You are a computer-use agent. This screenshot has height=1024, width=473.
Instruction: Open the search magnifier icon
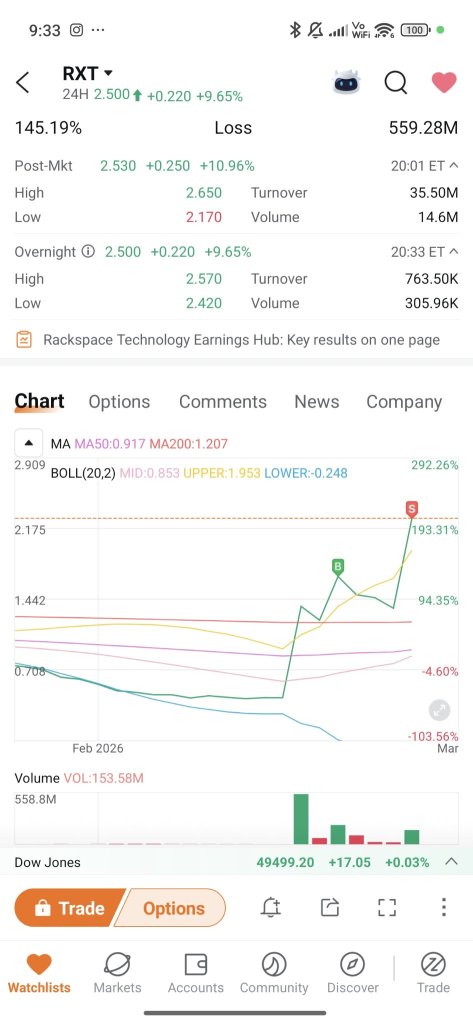[395, 83]
